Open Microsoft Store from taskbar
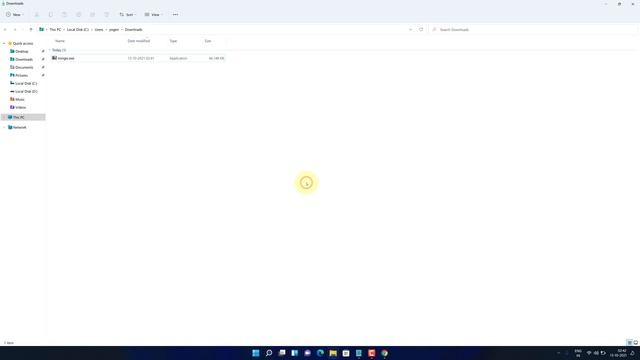Viewport: 640px width, 360px height. pos(346,353)
